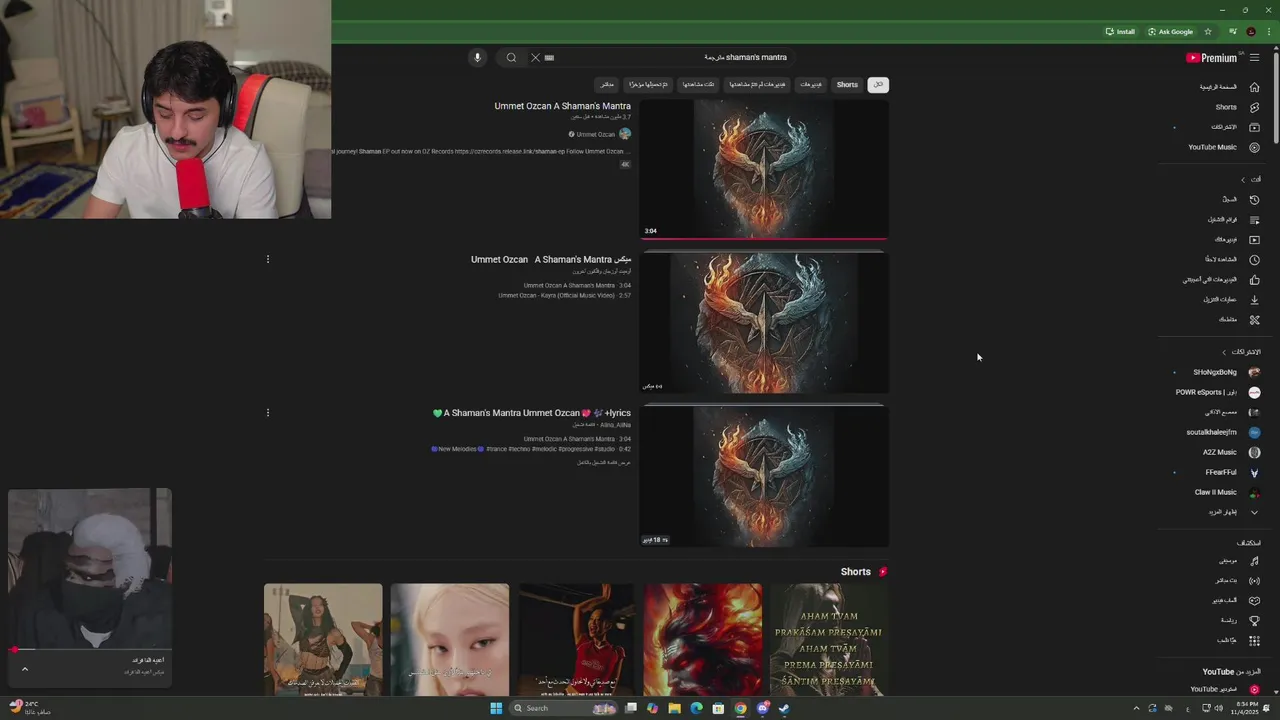The height and width of the screenshot is (720, 1280).
Task: Click the 18-video playlist thumbnail
Action: click(x=764, y=476)
